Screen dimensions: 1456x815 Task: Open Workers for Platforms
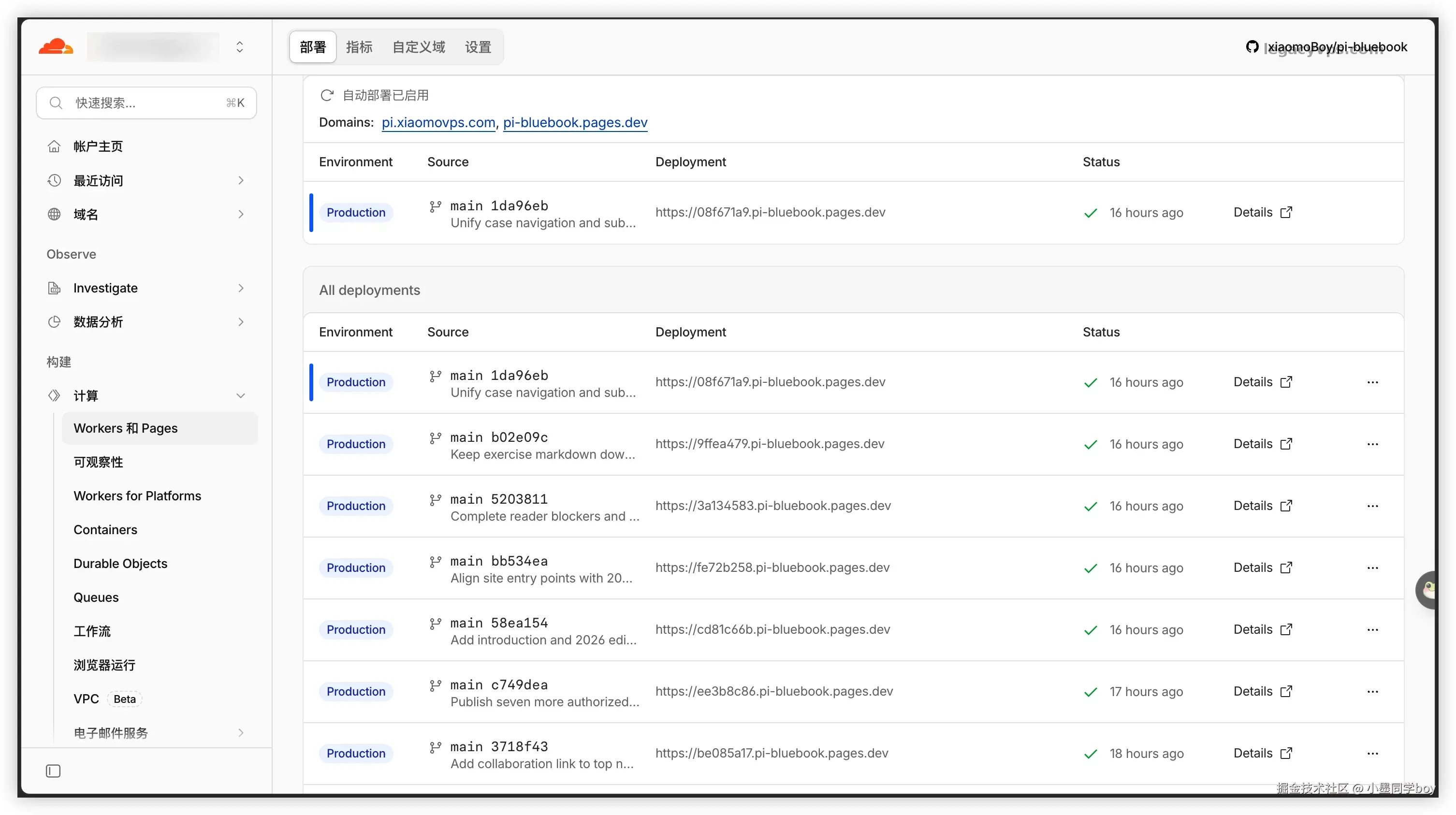(x=137, y=495)
